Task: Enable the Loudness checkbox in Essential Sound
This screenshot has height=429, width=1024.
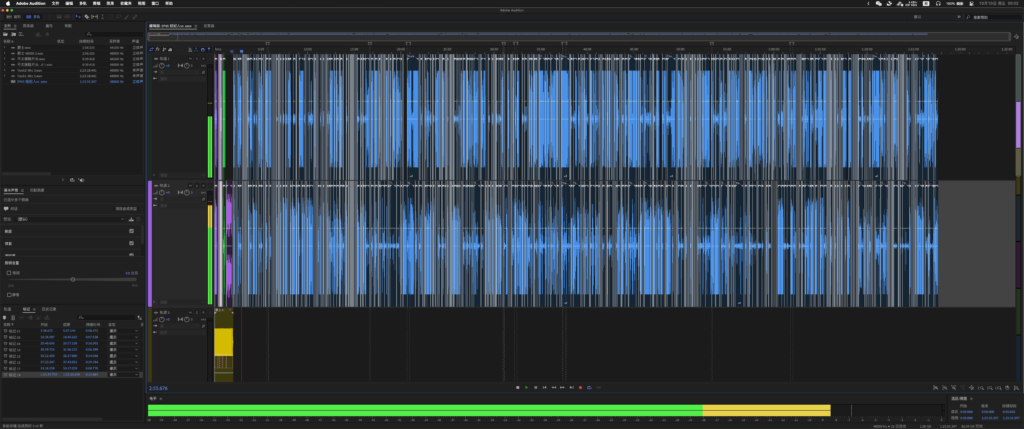Action: coord(131,230)
